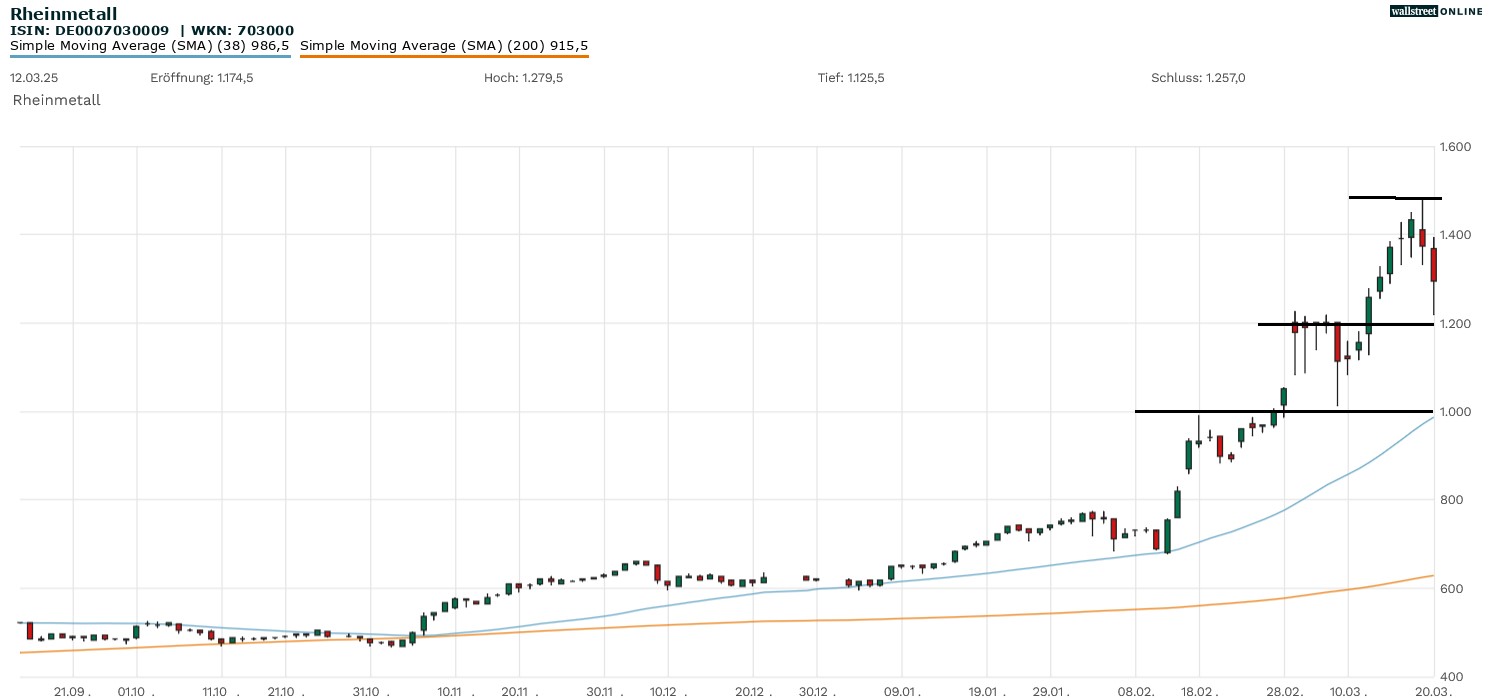This screenshot has width=1490, height=698.
Task: Click the 1.600 y-axis label
Action: 1454,147
